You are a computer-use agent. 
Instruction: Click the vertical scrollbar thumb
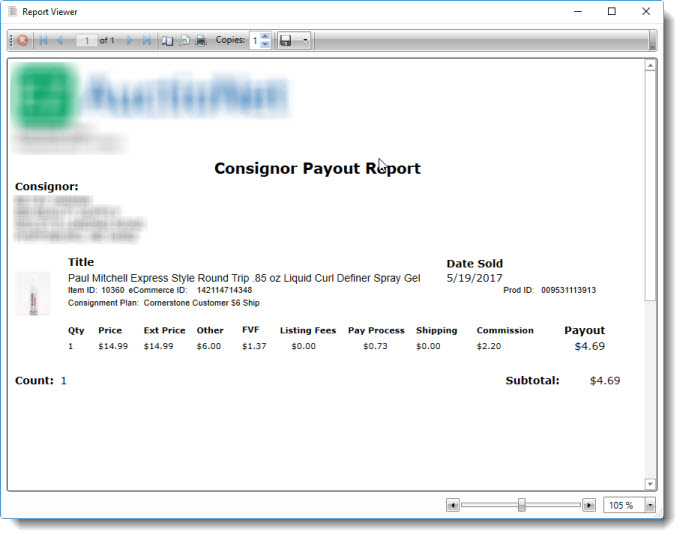650,186
